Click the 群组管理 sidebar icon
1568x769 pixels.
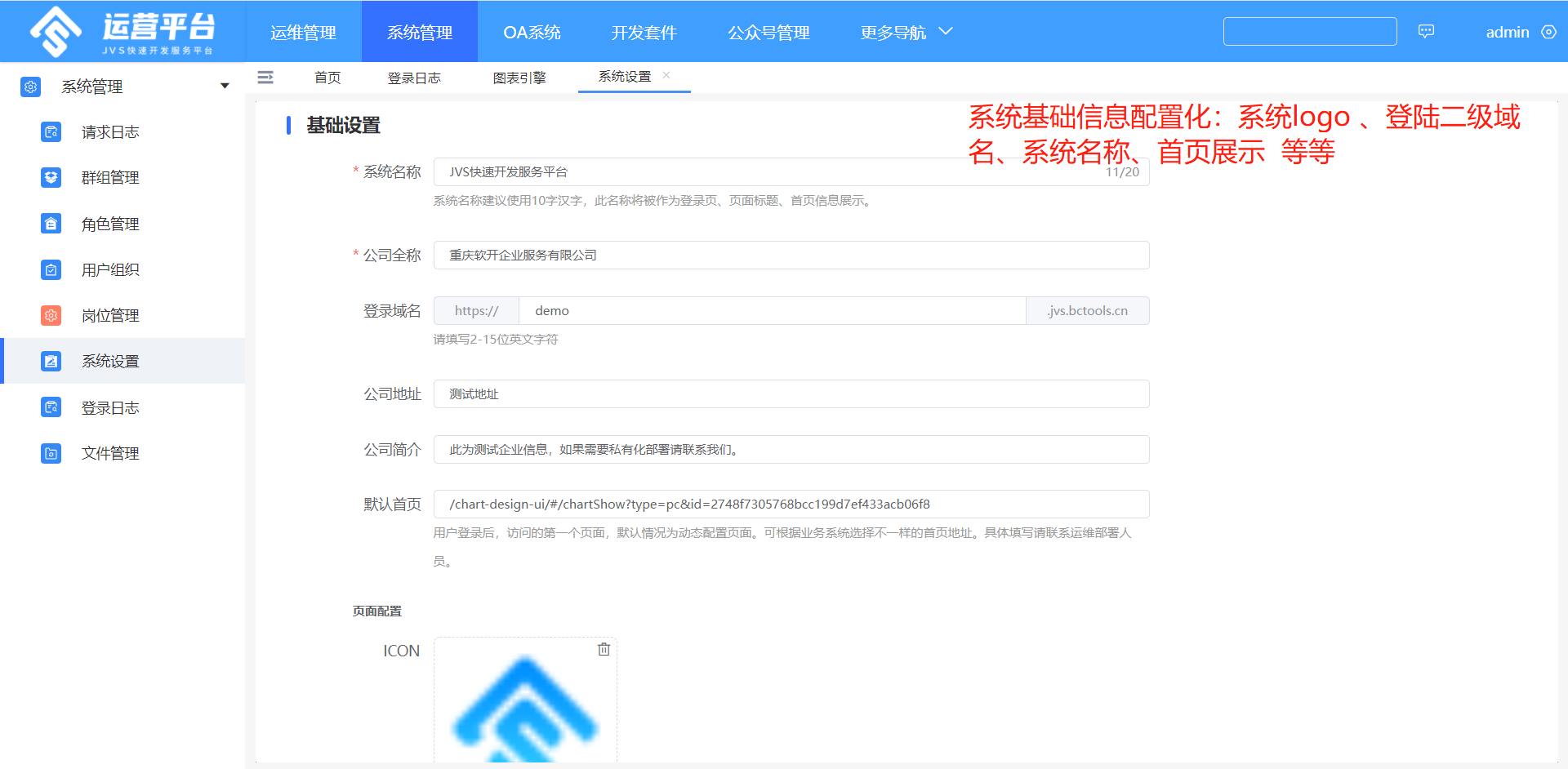point(51,177)
